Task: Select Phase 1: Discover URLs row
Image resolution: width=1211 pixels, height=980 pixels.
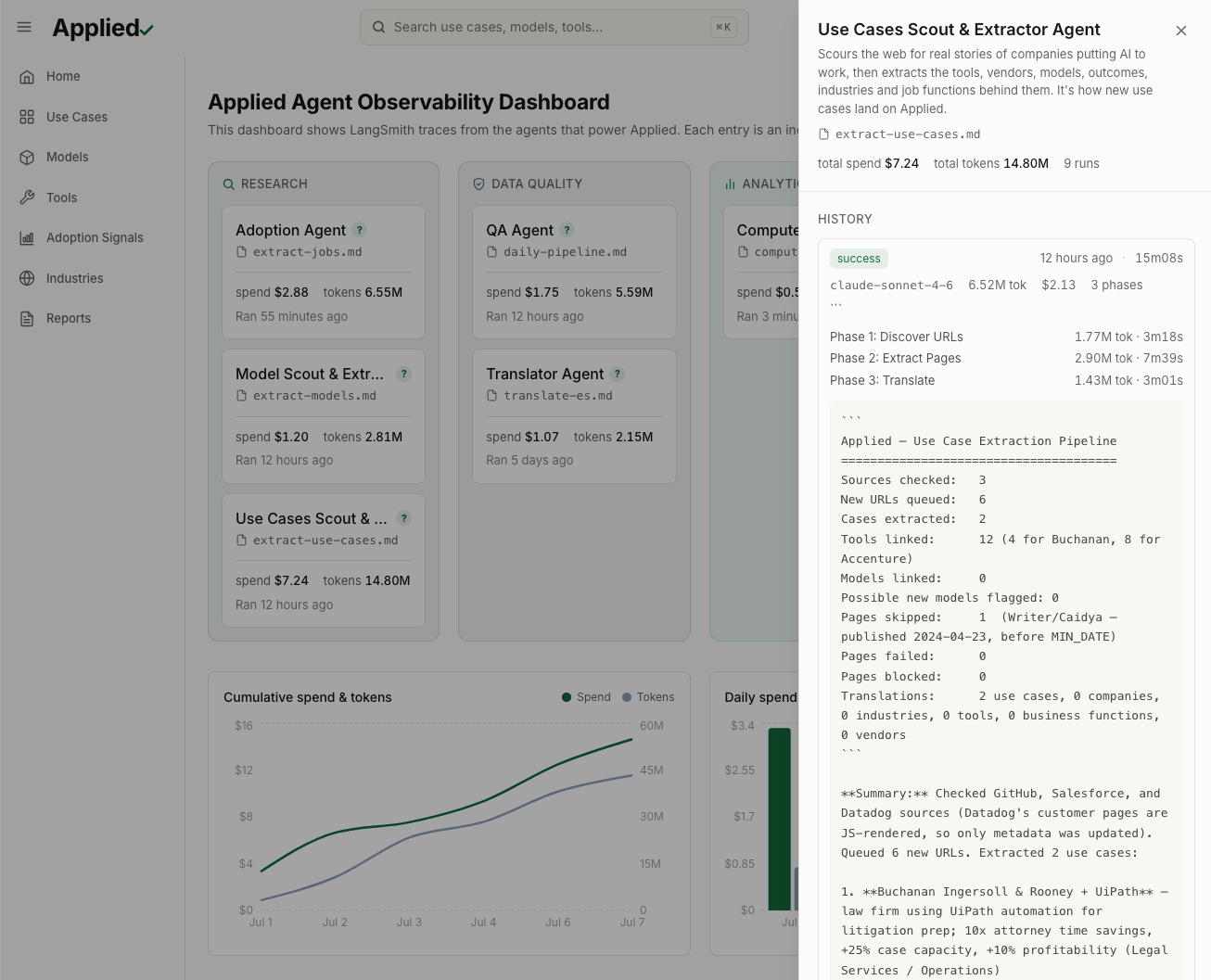Action: [x=1006, y=337]
